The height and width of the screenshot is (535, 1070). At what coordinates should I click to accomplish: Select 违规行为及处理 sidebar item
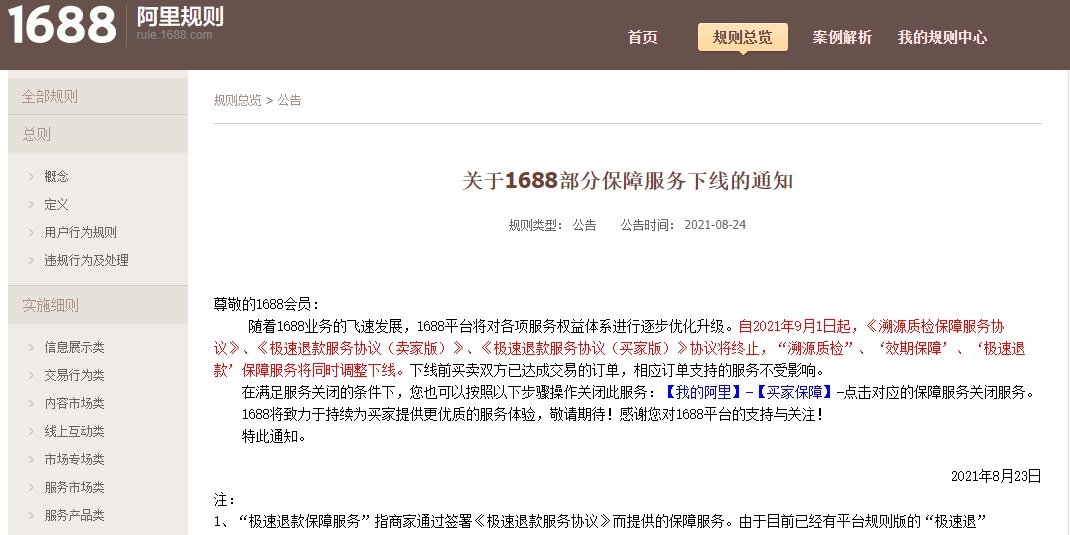86,260
